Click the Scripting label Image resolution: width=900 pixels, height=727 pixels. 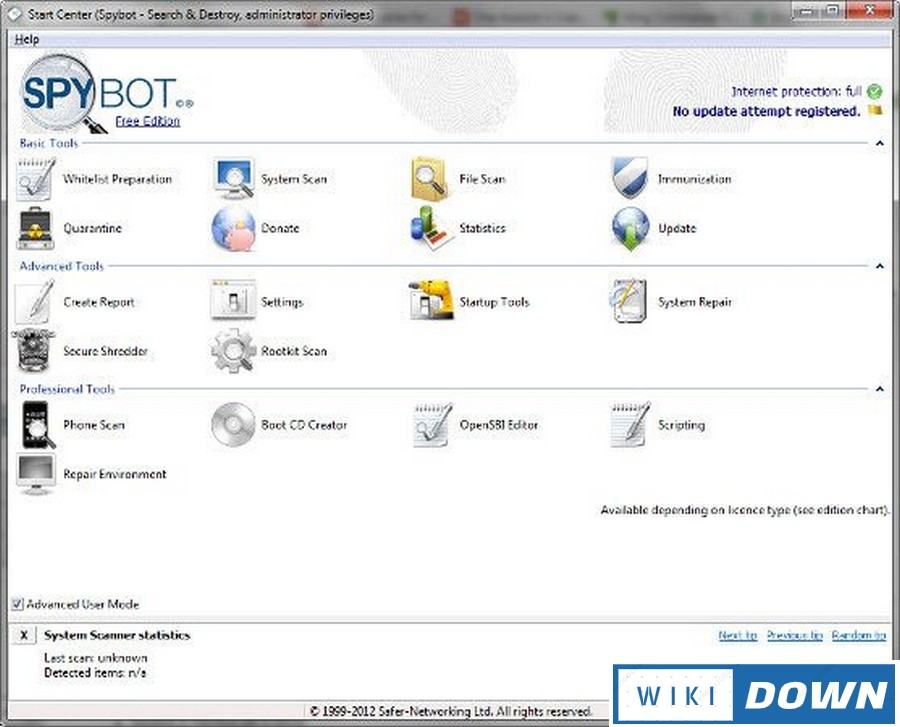click(x=681, y=425)
